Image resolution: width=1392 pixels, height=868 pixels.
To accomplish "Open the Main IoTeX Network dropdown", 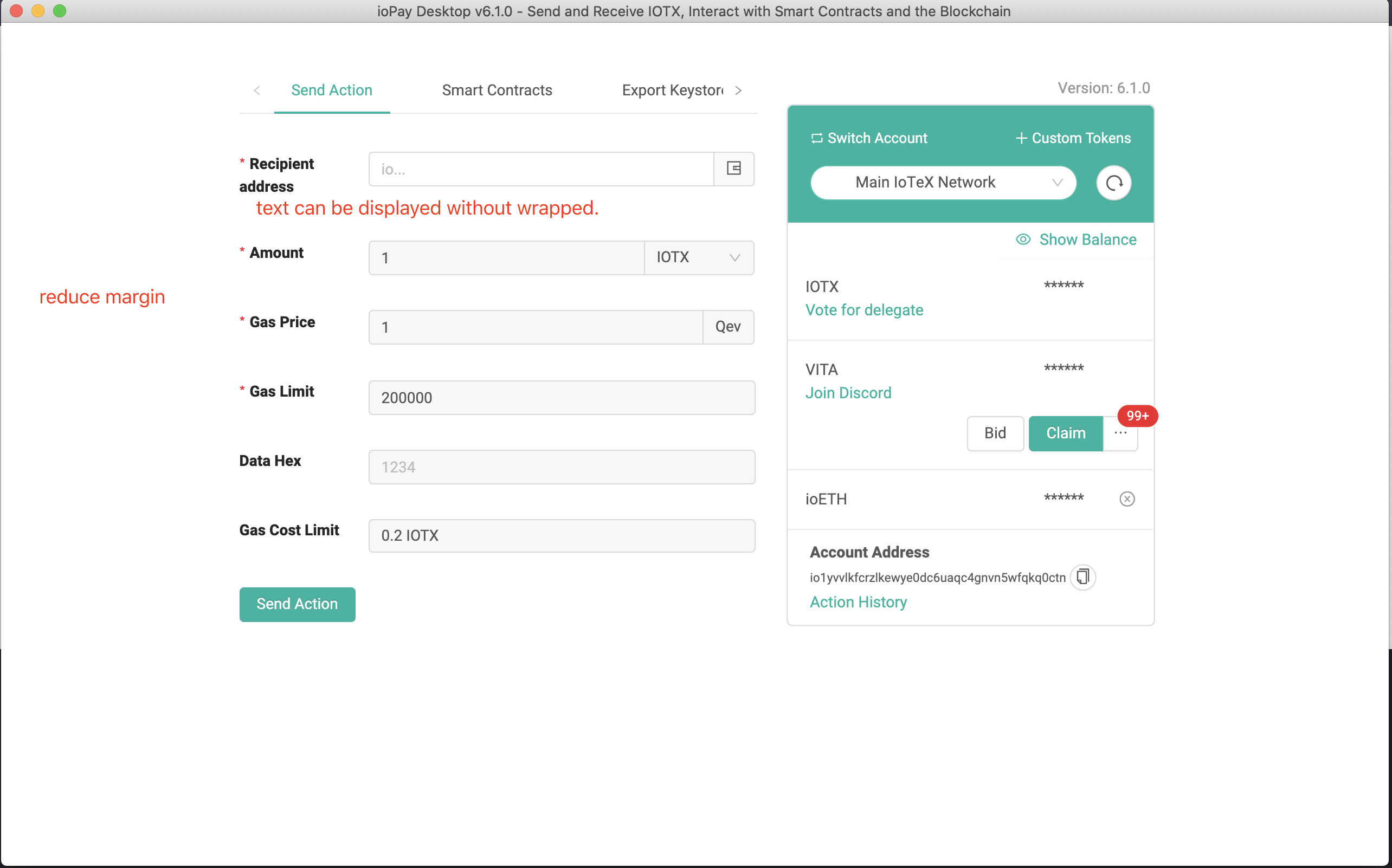I will click(x=942, y=183).
